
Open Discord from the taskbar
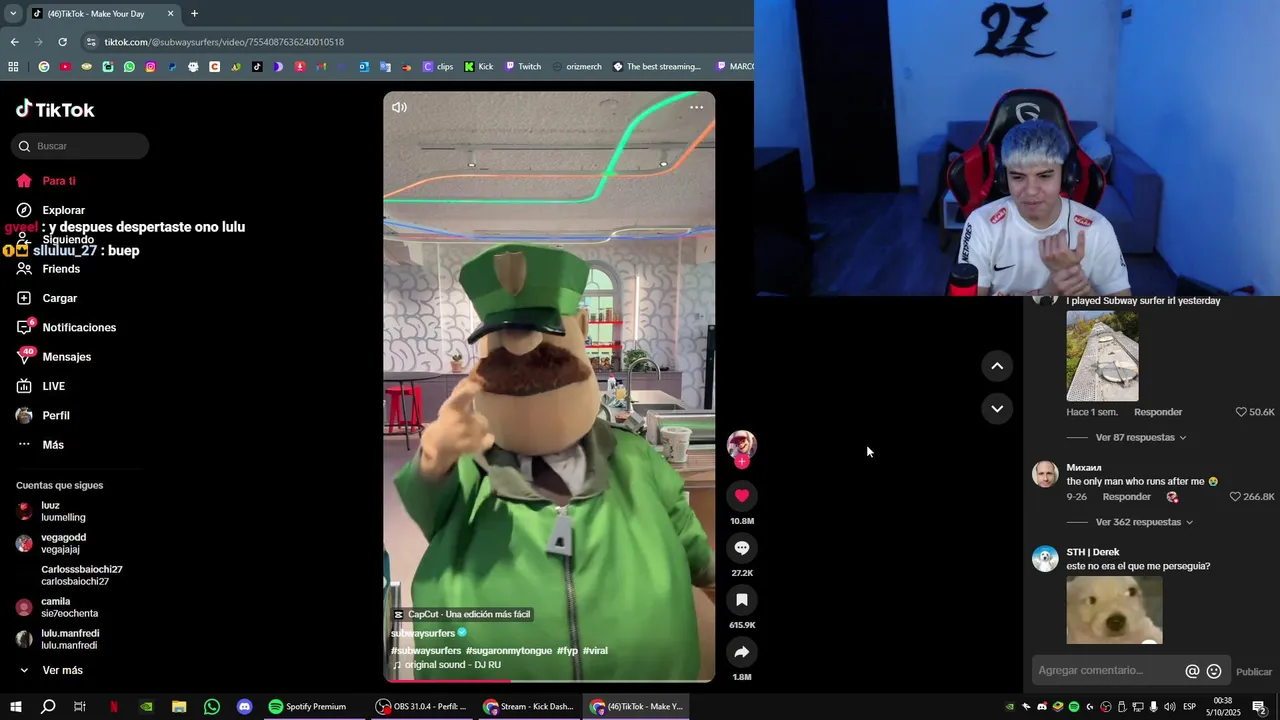(x=245, y=707)
